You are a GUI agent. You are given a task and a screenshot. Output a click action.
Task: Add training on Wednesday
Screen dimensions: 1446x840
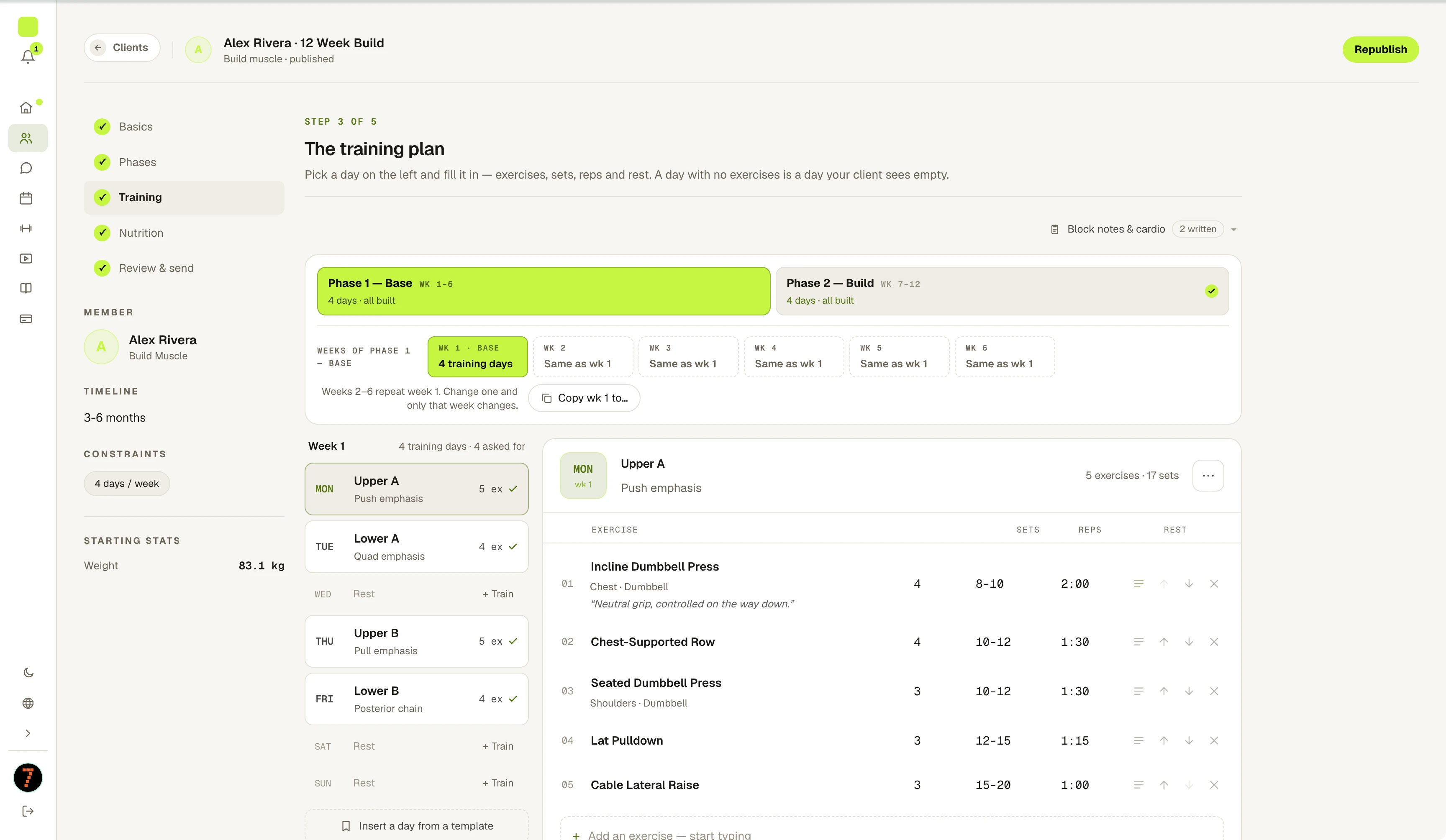click(497, 594)
